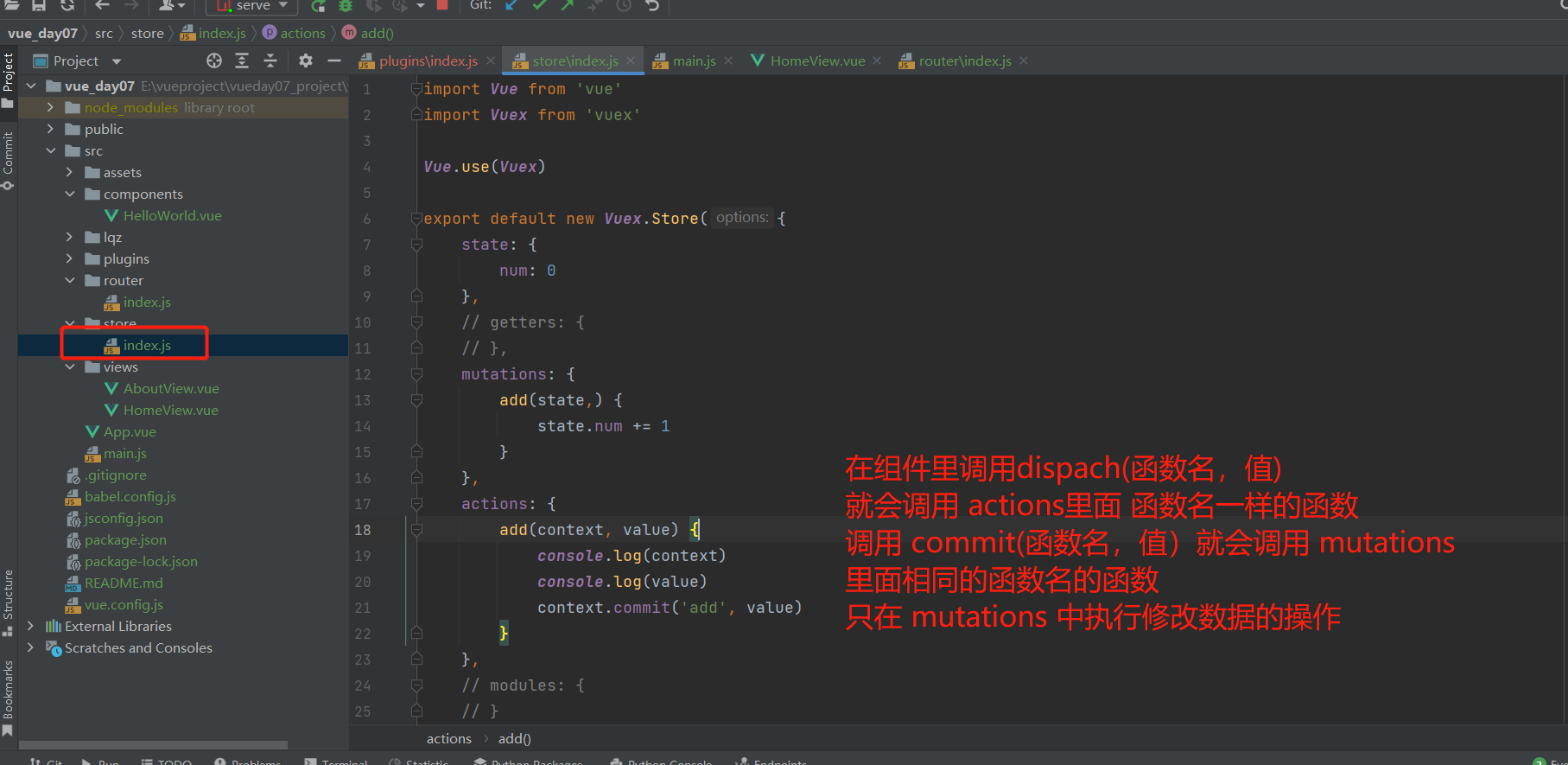Screen dimensions: 1568x765
Task: Click the green rerun icon
Action: (x=318, y=5)
